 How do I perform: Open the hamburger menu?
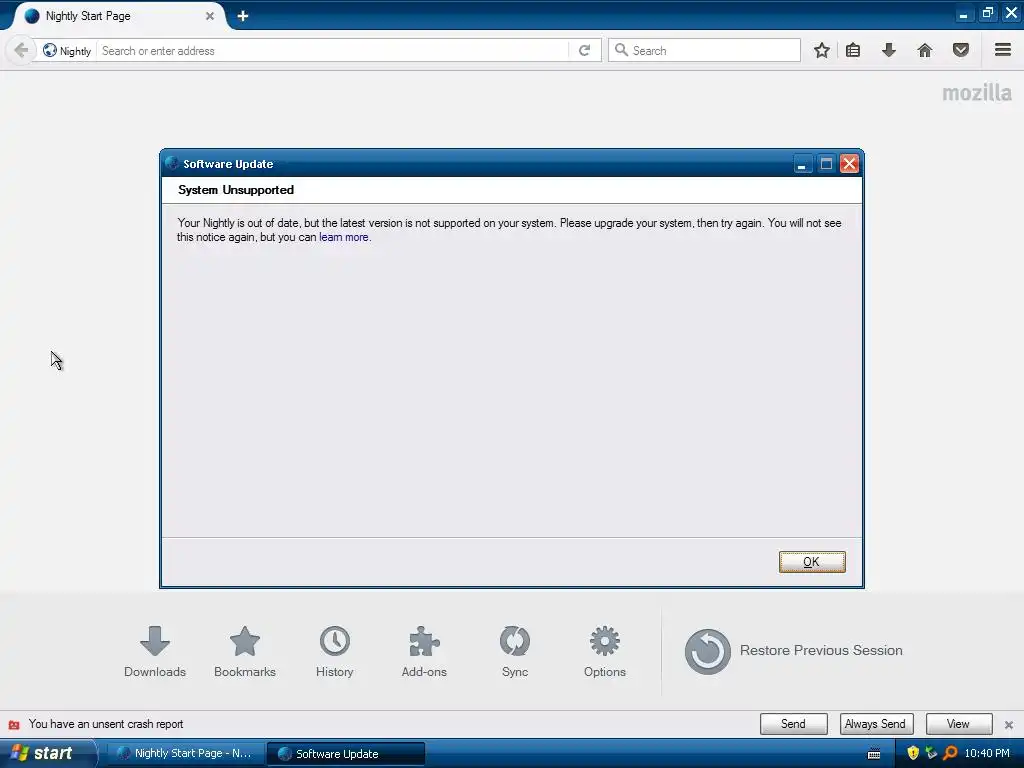(x=1003, y=50)
